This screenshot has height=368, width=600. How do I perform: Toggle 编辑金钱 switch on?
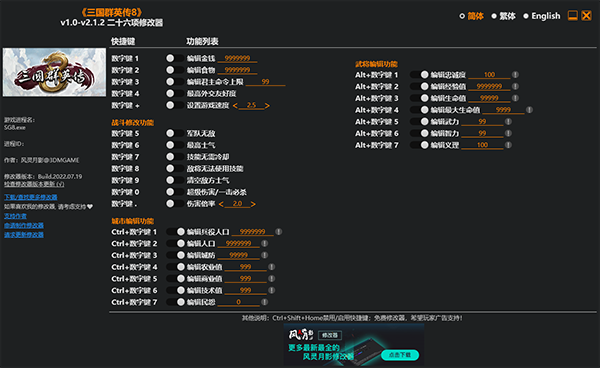[174, 58]
